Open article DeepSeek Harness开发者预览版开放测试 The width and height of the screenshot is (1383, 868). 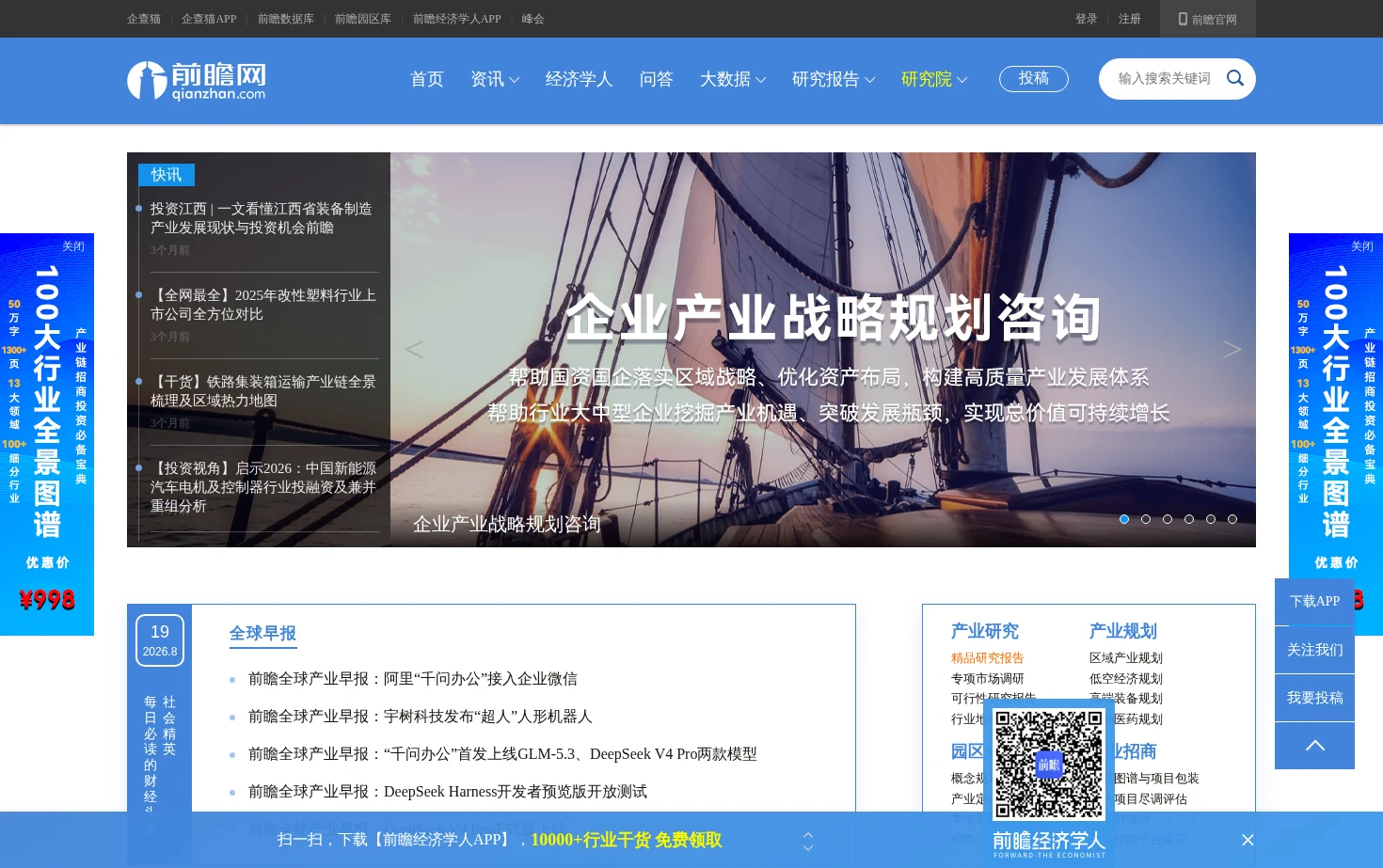tap(448, 792)
